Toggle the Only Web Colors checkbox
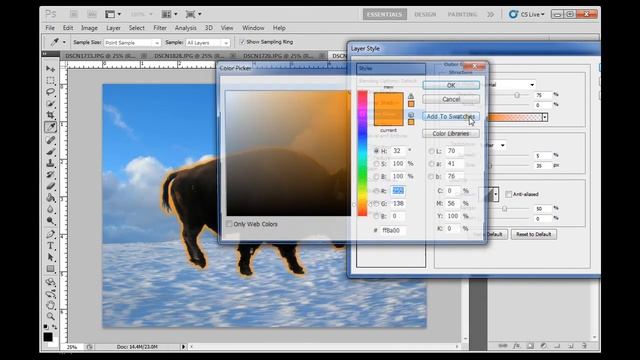The image size is (640, 360). (x=229, y=224)
